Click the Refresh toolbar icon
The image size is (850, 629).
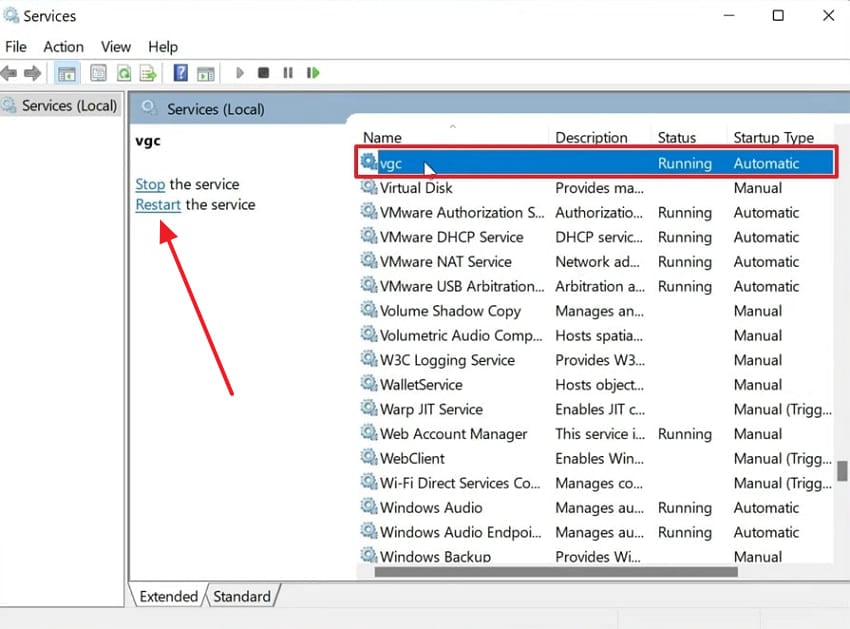[x=124, y=73]
